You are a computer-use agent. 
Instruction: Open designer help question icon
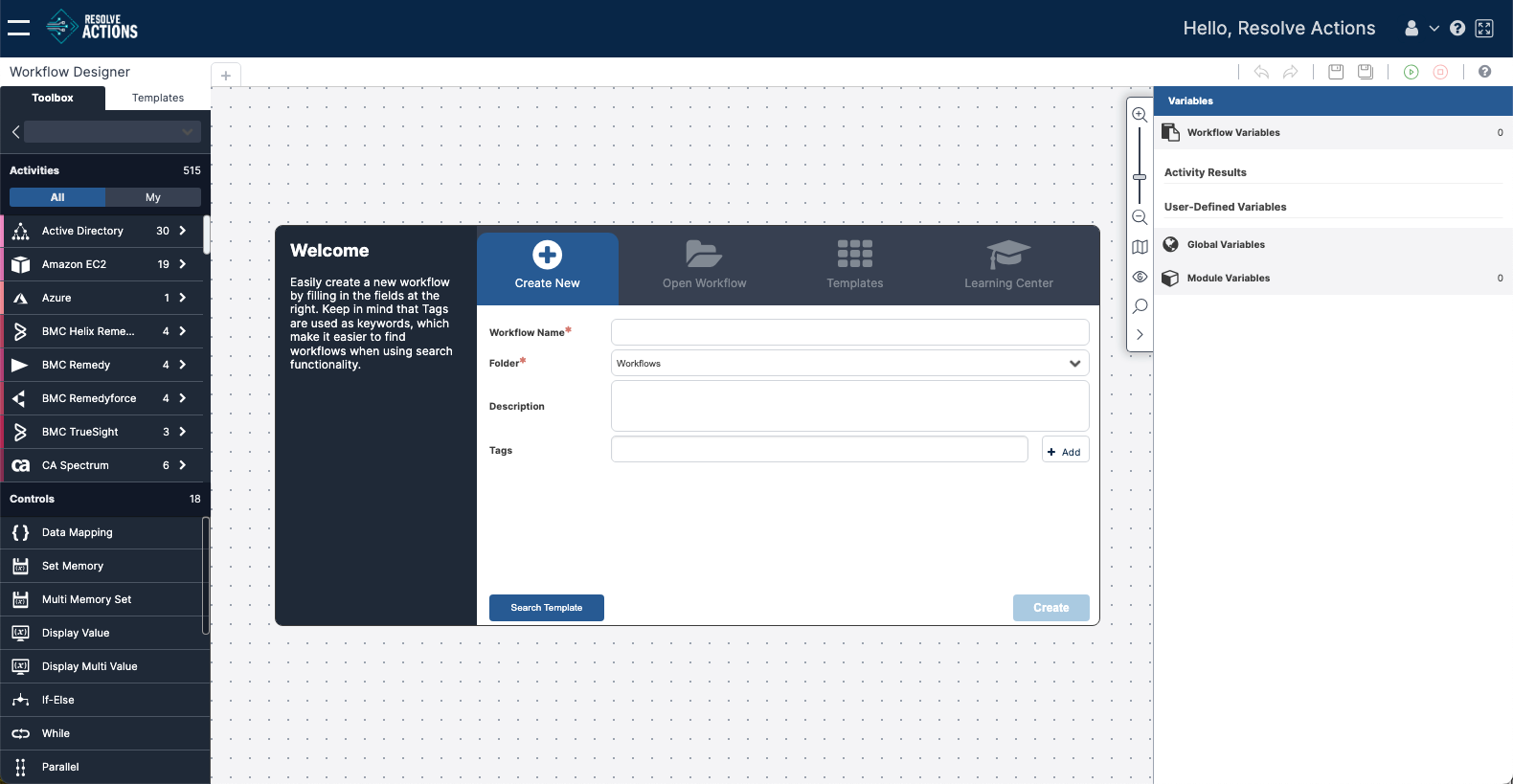pos(1485,72)
